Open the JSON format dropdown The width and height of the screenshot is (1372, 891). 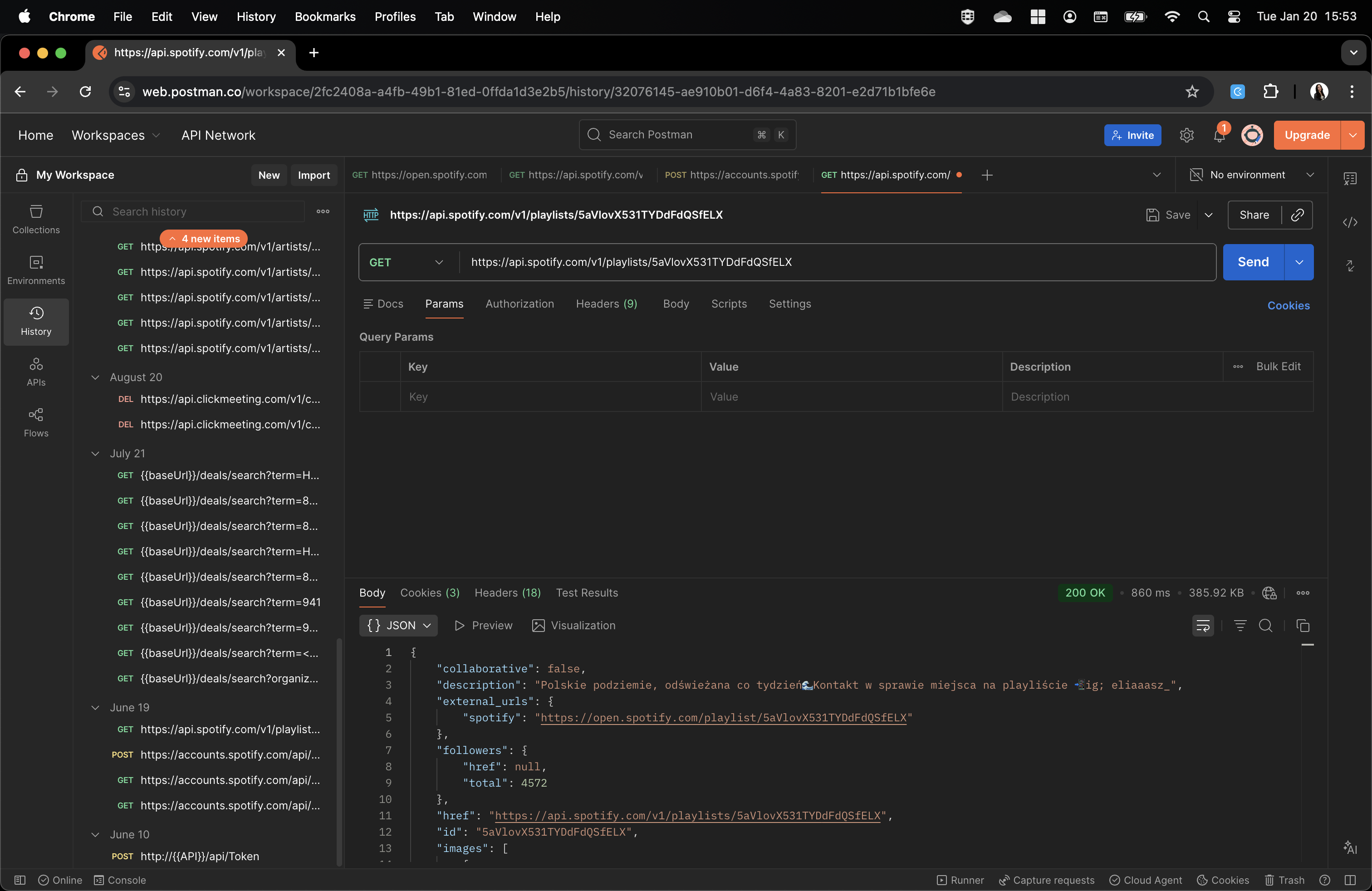click(x=398, y=625)
